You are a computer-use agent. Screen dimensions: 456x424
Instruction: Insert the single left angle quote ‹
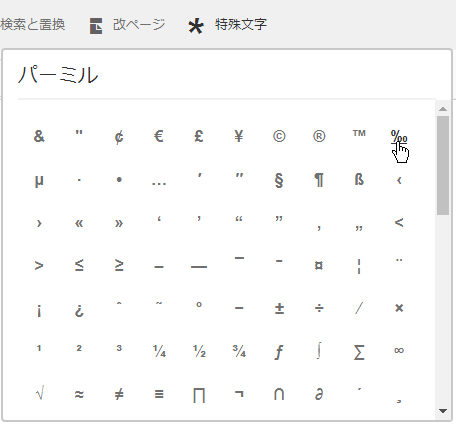click(x=399, y=181)
